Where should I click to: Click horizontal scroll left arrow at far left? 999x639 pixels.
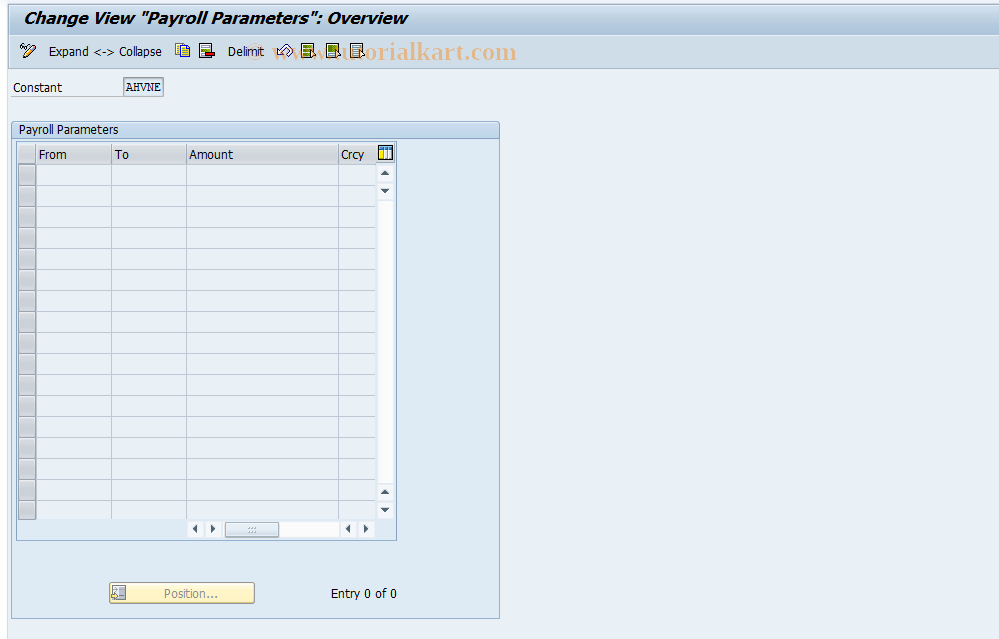tap(196, 529)
